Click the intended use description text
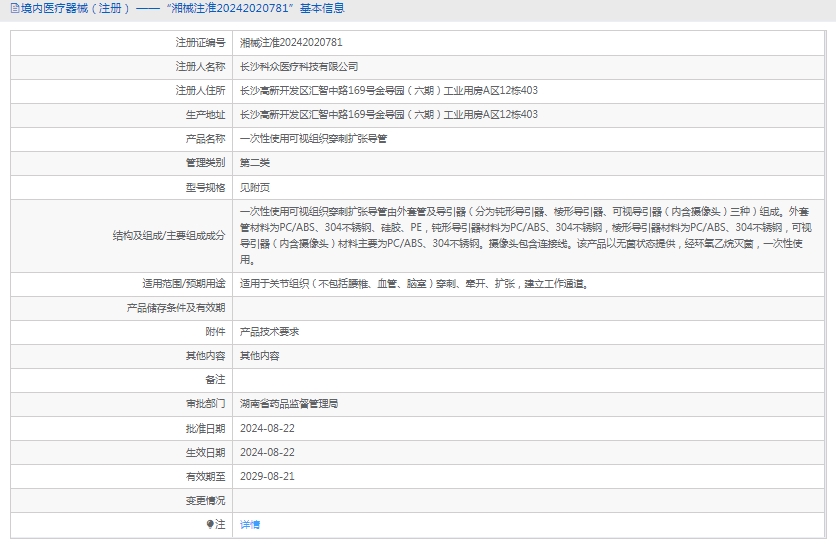Image resolution: width=836 pixels, height=546 pixels. click(x=414, y=284)
